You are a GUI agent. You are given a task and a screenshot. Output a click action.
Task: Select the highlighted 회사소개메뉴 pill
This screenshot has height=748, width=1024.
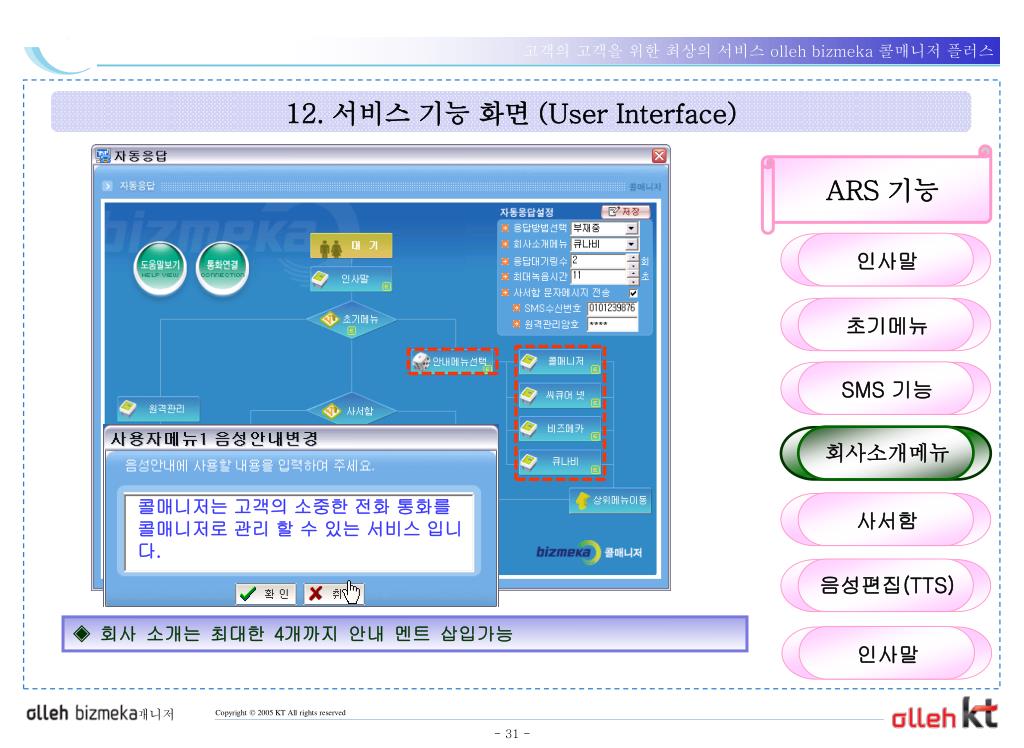[886, 453]
